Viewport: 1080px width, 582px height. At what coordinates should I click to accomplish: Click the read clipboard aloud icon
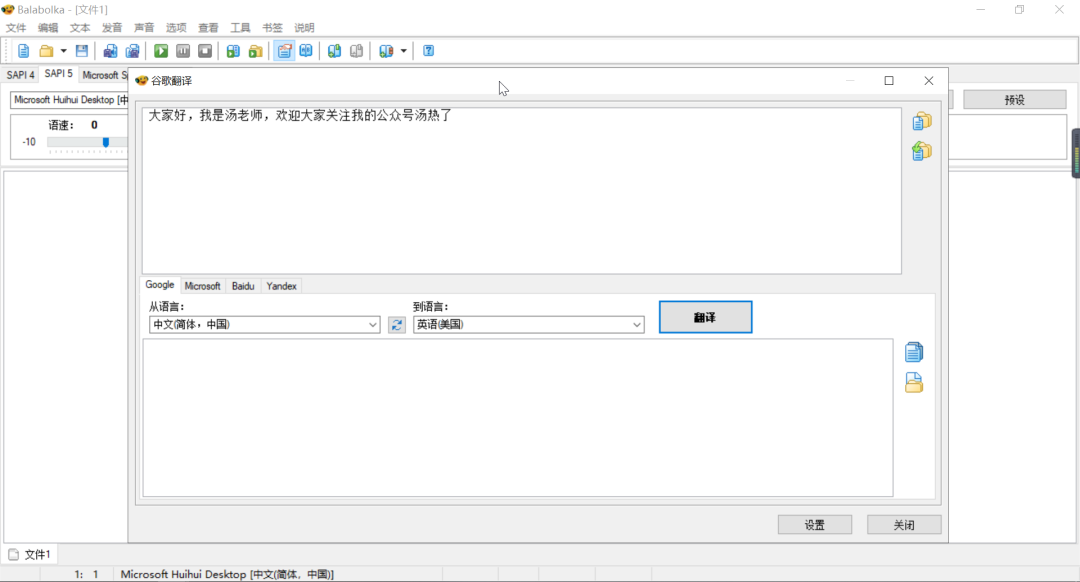tap(233, 51)
